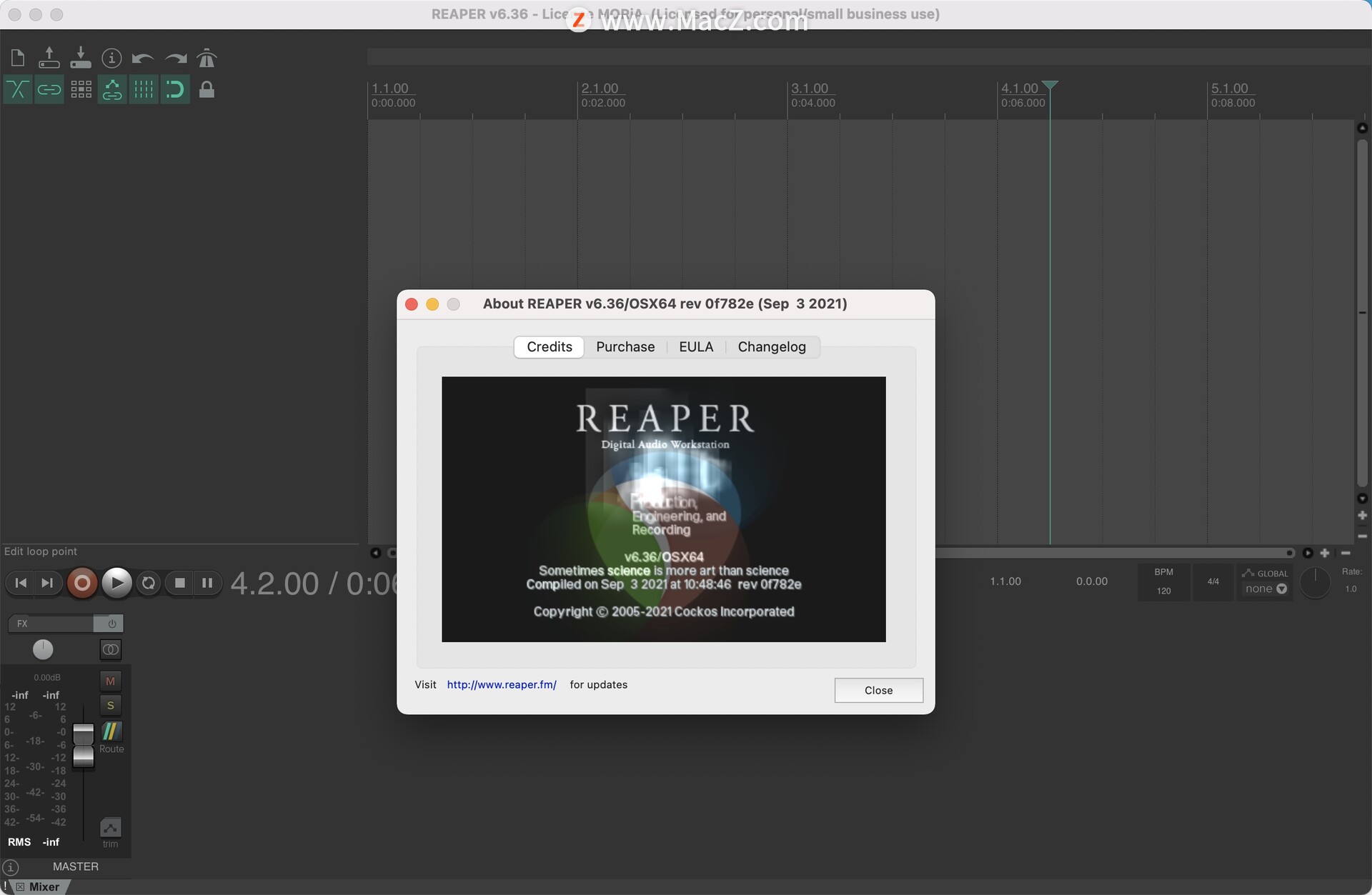The image size is (1372, 895).
Task: Toggle envelope points moving with items
Action: point(112,89)
